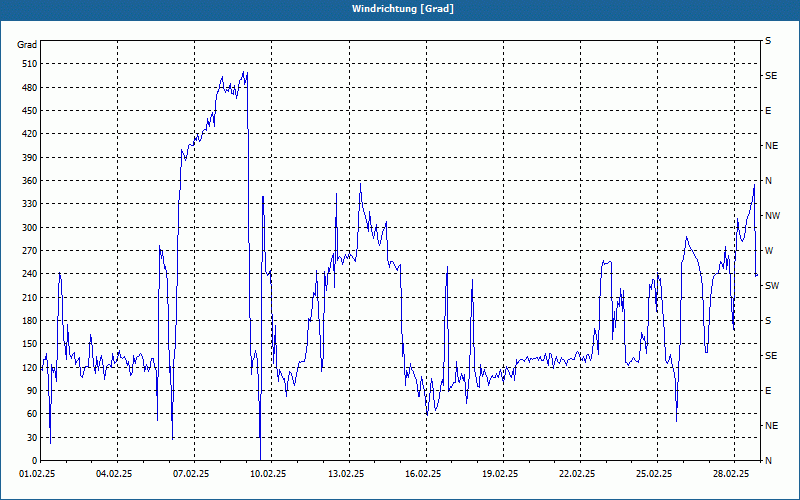Select the 510 value on the y-axis
This screenshot has width=800, height=500.
coord(30,64)
